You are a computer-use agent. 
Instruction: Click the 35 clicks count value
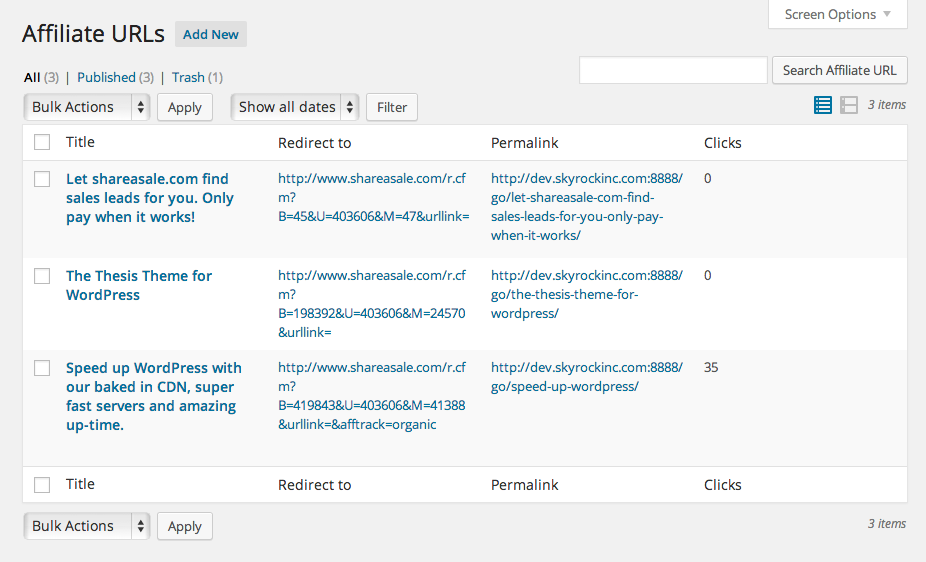coord(711,367)
